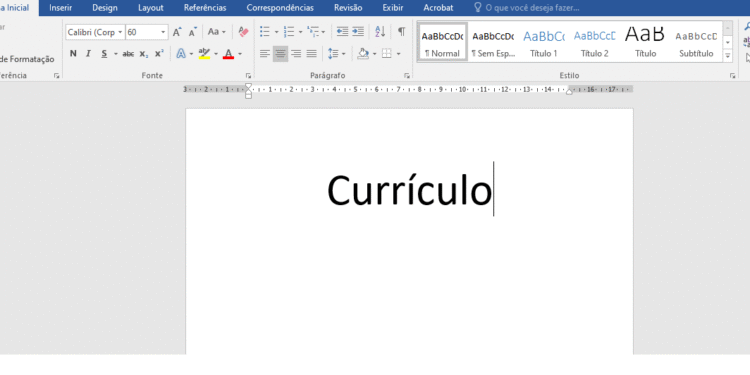The height and width of the screenshot is (375, 750).
Task: Decrease paragraph indent
Action: point(342,32)
